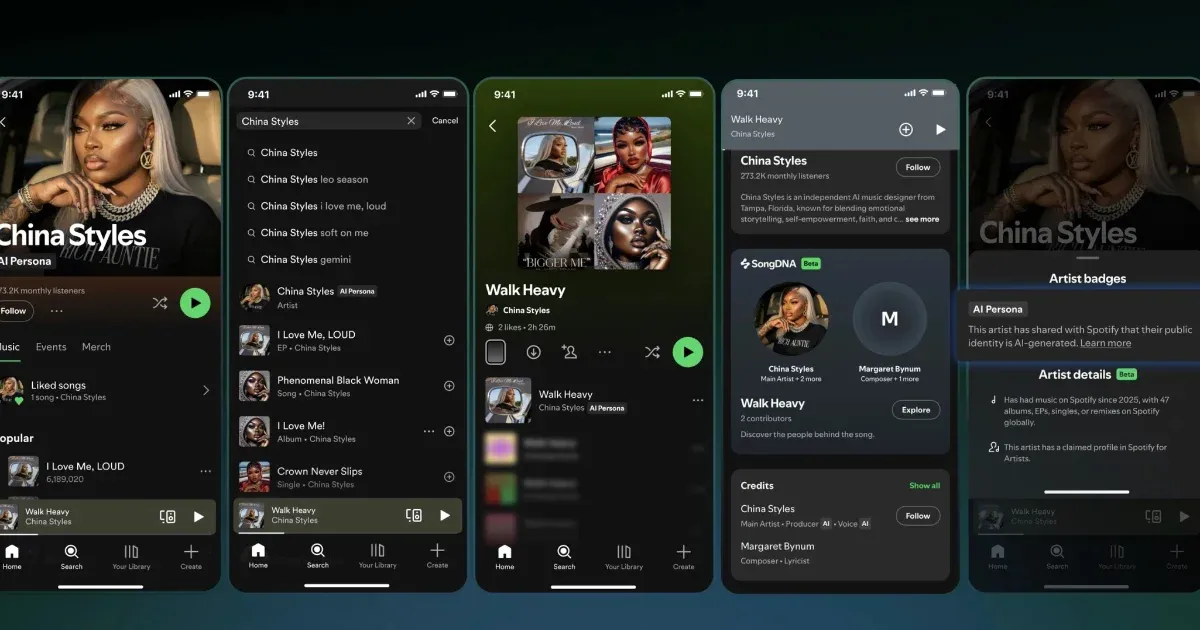
Task: Invite collaborator to Walk Heavy playlist
Action: click(x=569, y=352)
